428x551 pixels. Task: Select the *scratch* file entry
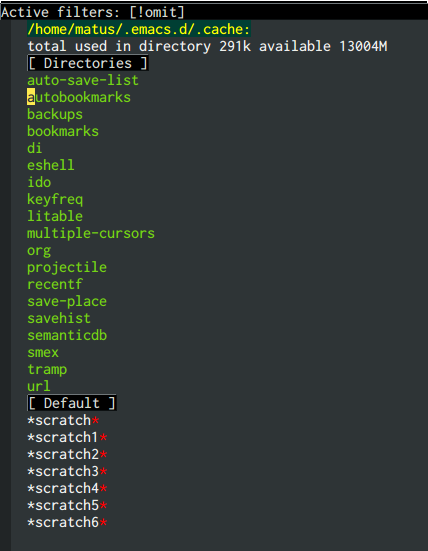point(64,420)
